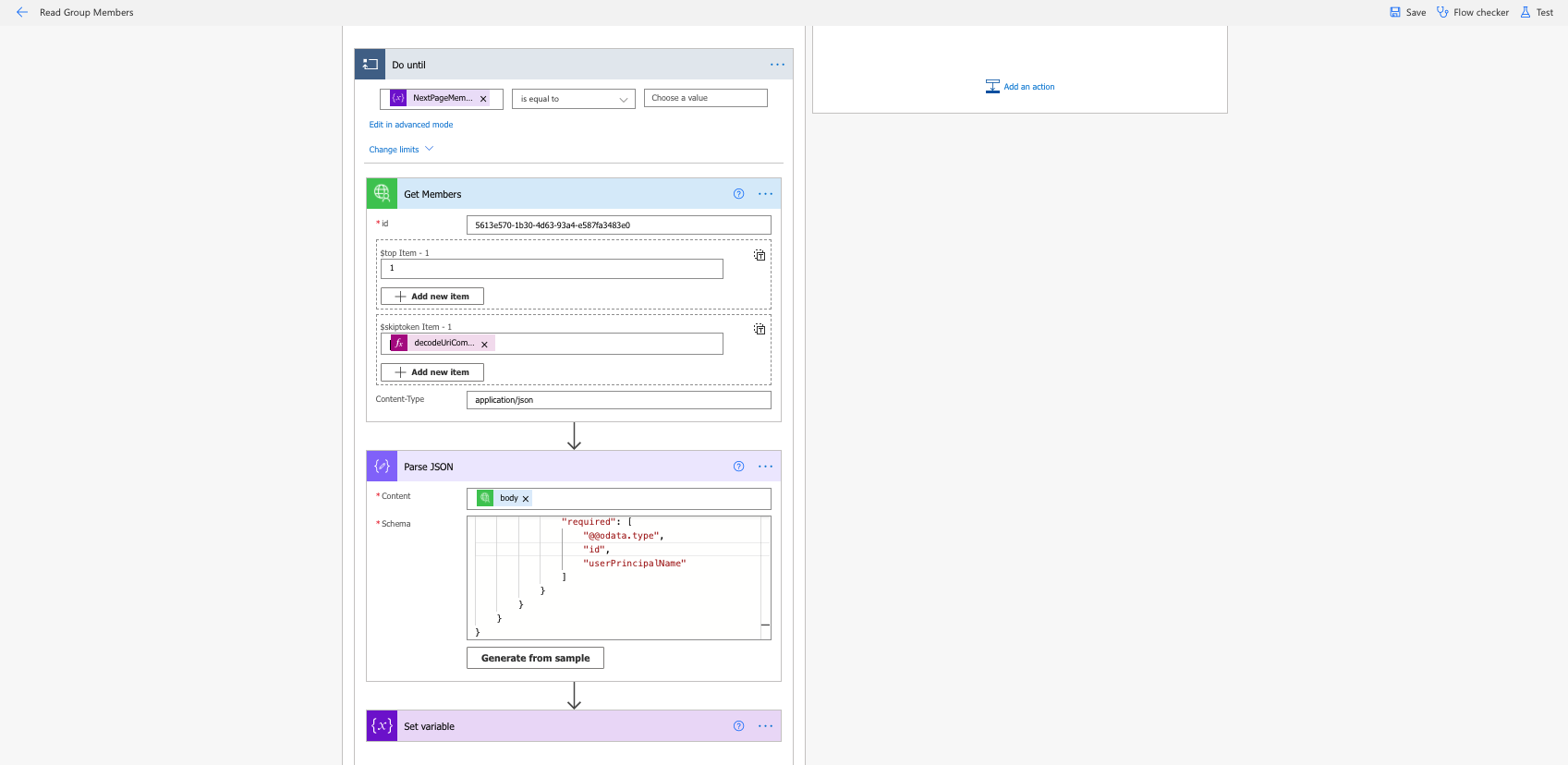Click the Set variable action icon
This screenshot has height=765, width=1568.
click(382, 726)
